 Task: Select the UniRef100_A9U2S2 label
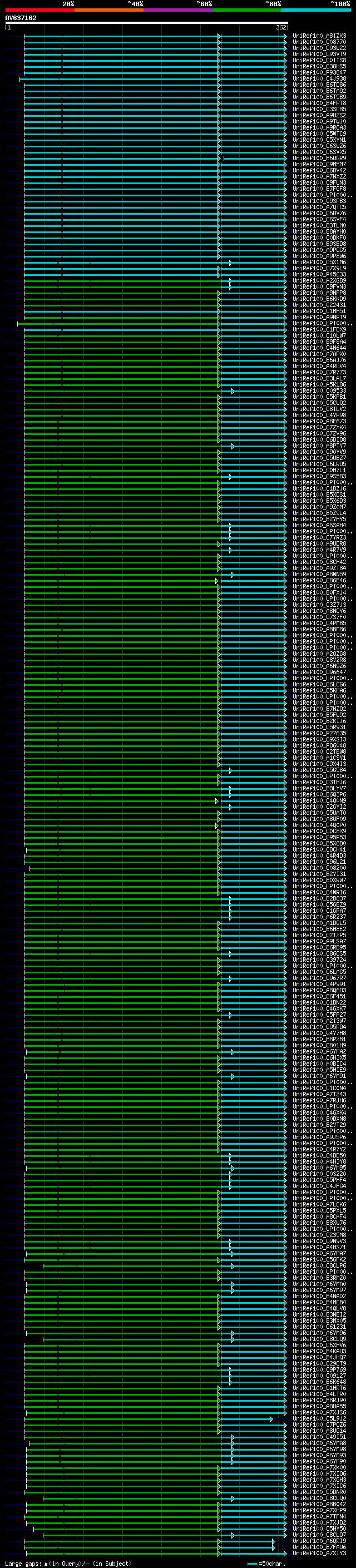coord(319,115)
